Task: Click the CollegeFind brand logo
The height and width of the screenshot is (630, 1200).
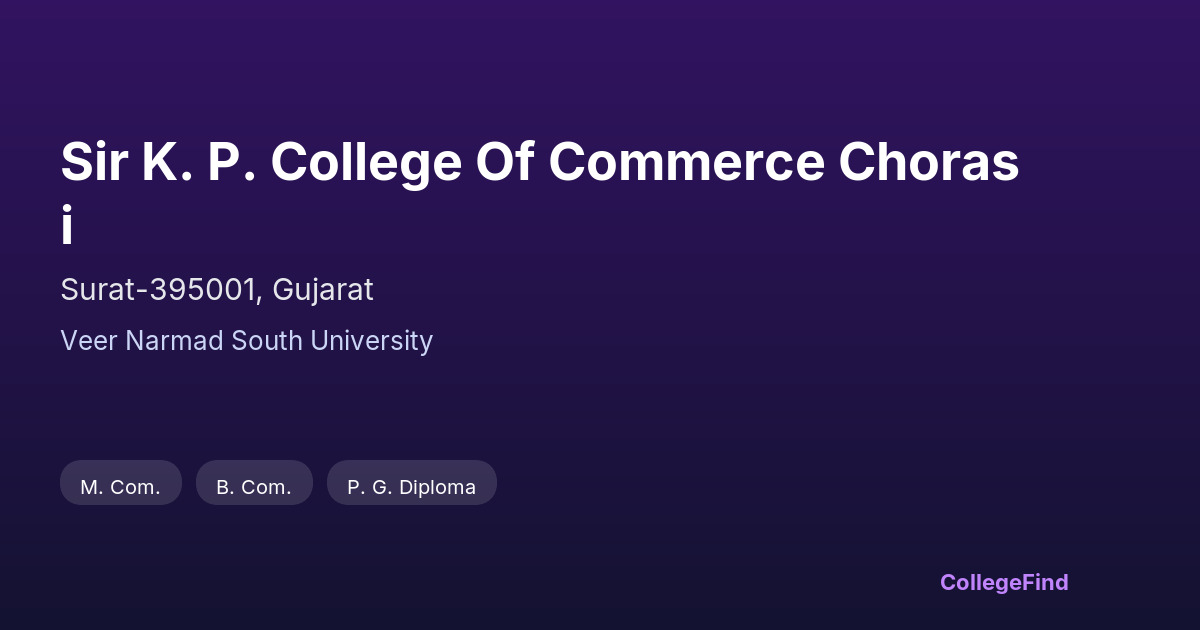Action: pos(1004,582)
